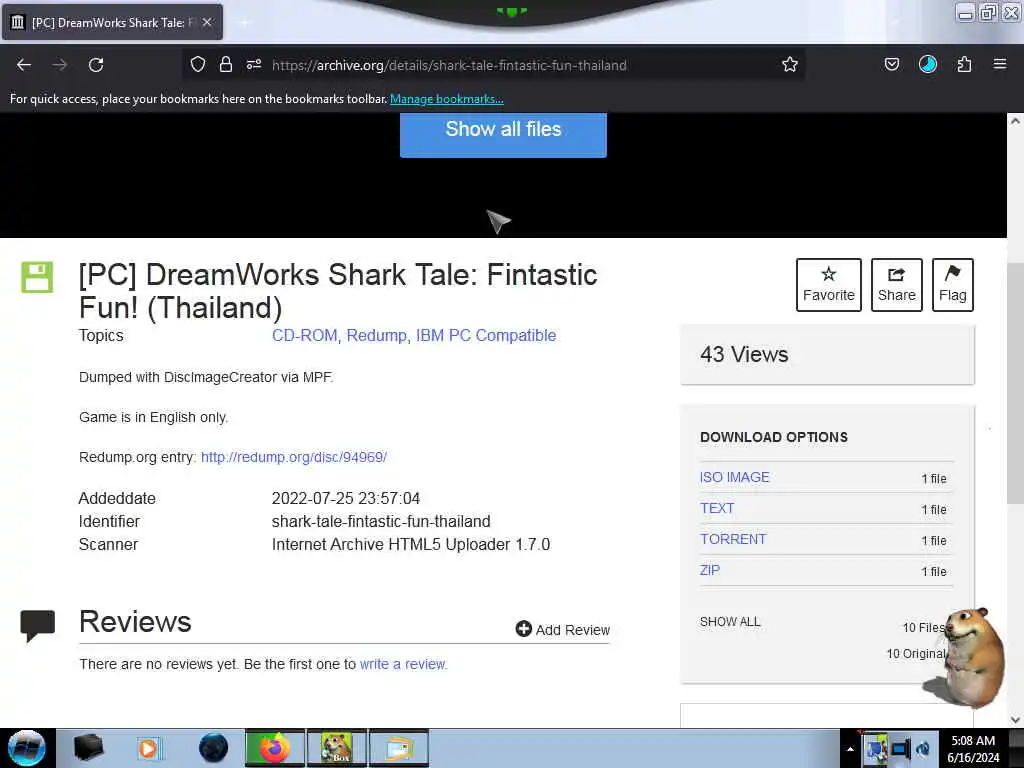Click the Show all files button
This screenshot has width=1024, height=768.
pyautogui.click(x=503, y=134)
